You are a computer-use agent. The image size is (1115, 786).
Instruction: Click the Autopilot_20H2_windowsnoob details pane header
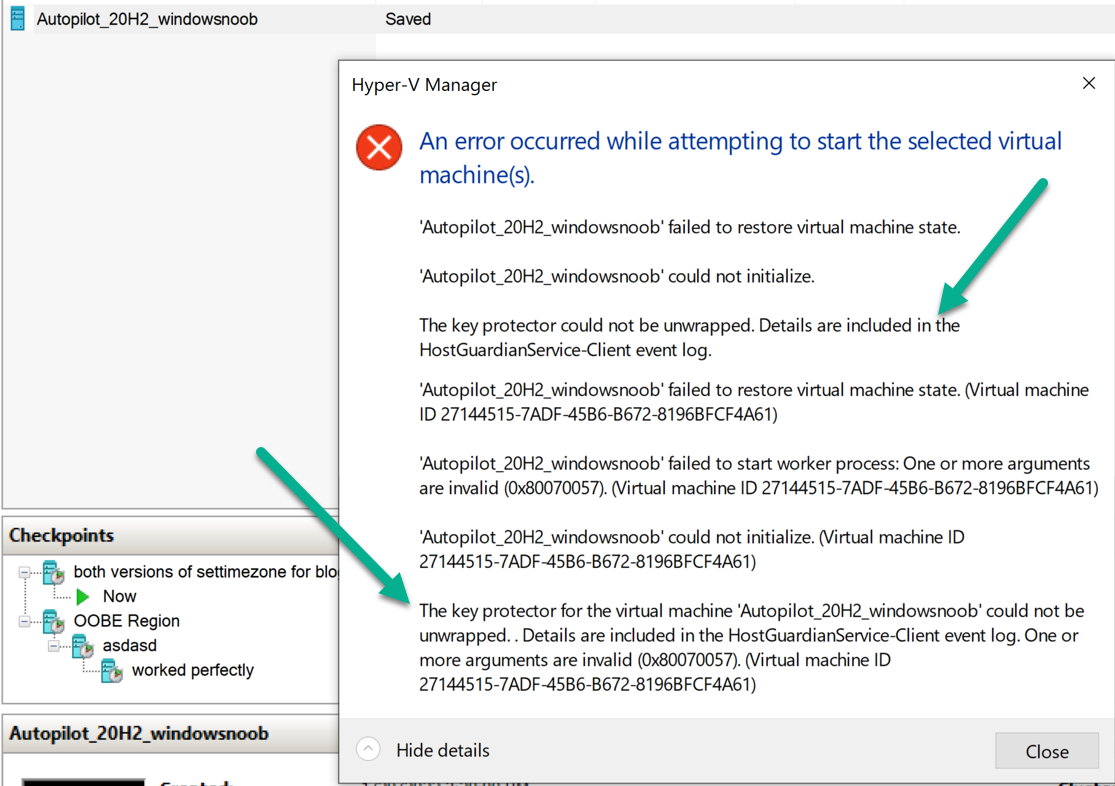(171, 733)
